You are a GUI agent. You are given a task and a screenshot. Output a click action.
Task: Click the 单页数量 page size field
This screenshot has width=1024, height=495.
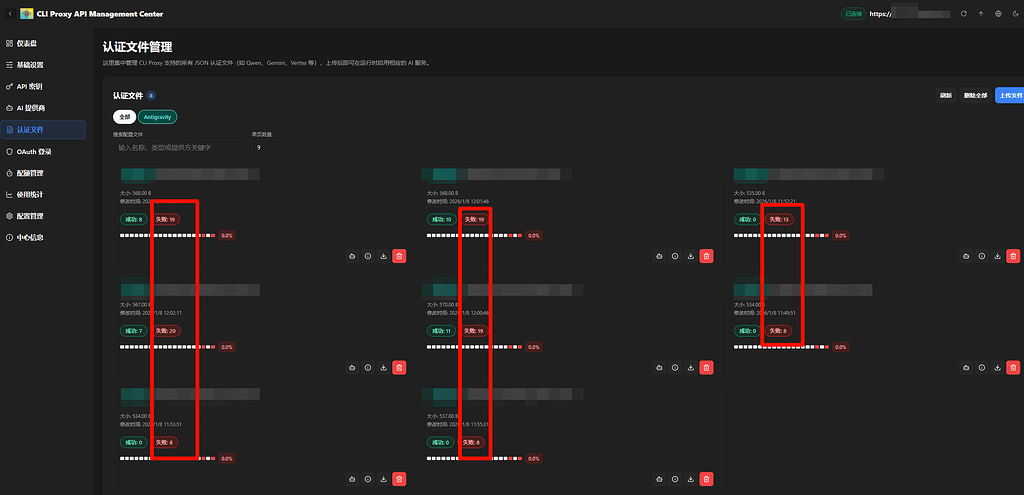268,148
